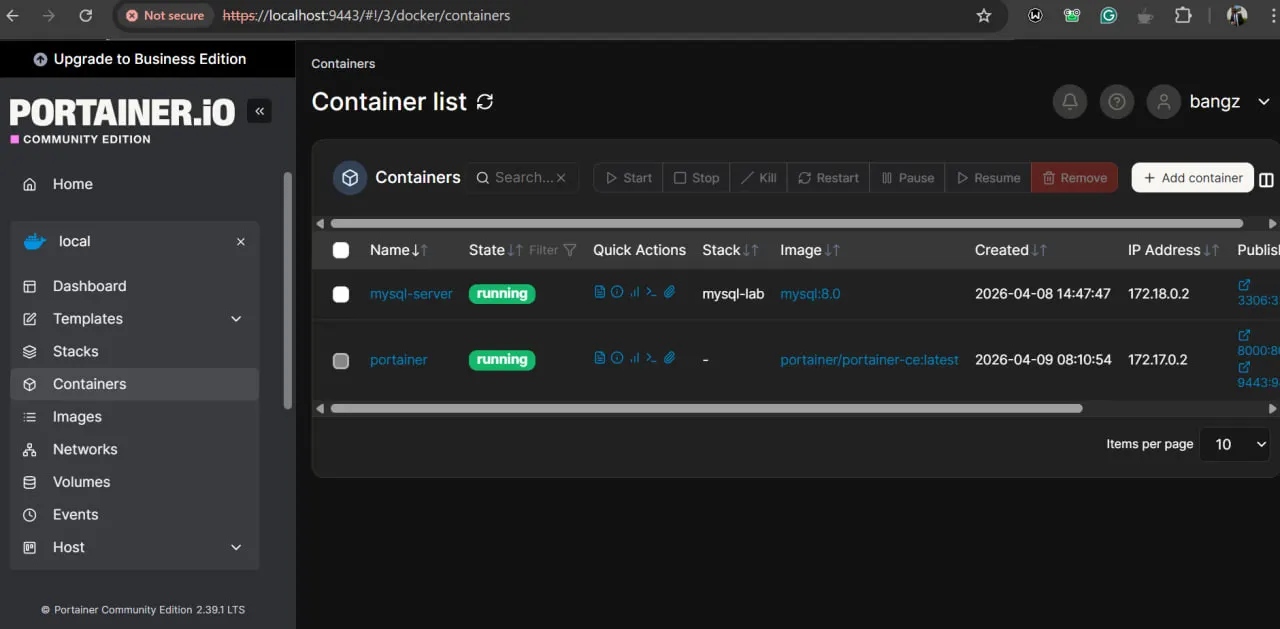Click the table's bottom horizontal scrollbar

coord(706,408)
